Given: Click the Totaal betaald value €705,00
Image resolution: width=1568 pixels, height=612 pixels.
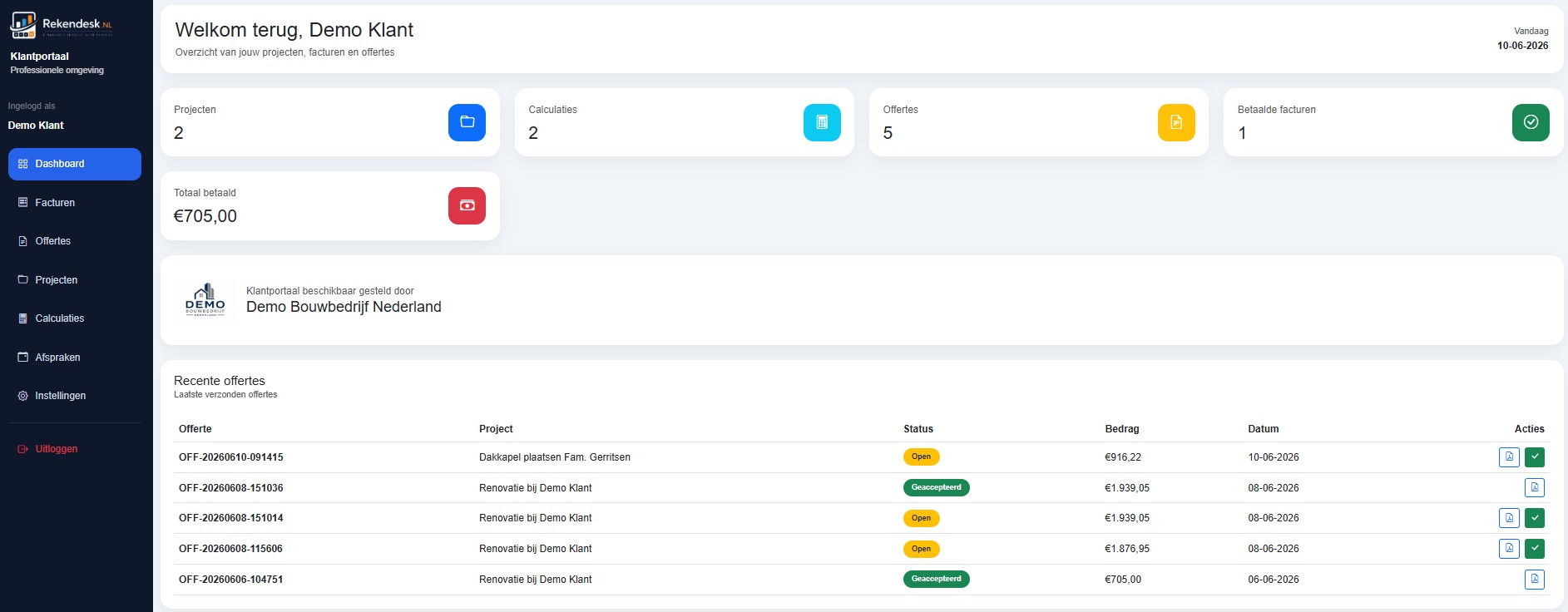Looking at the screenshot, I should 205,216.
